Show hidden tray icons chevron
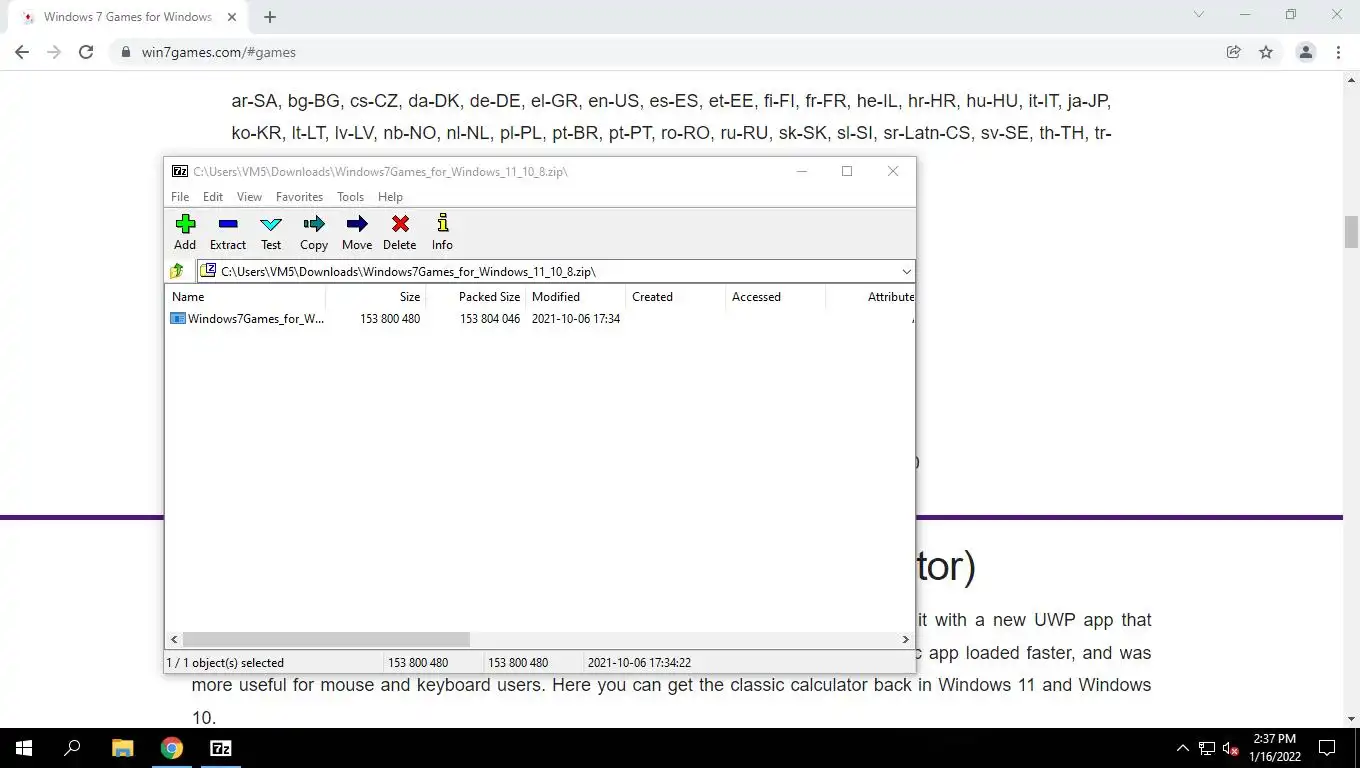Image resolution: width=1360 pixels, height=768 pixels. click(x=1182, y=748)
